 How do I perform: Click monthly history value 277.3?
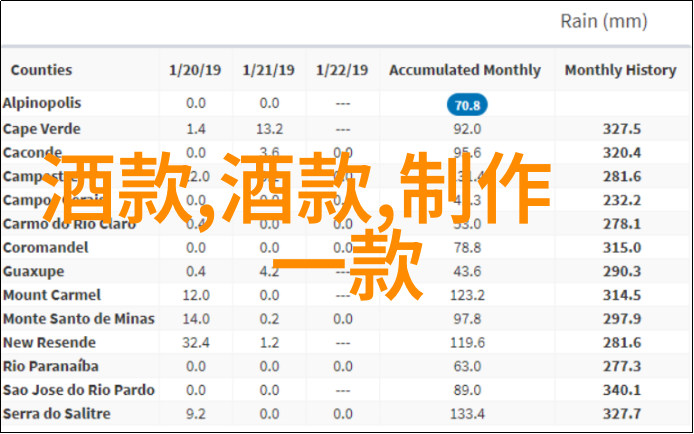tap(622, 366)
